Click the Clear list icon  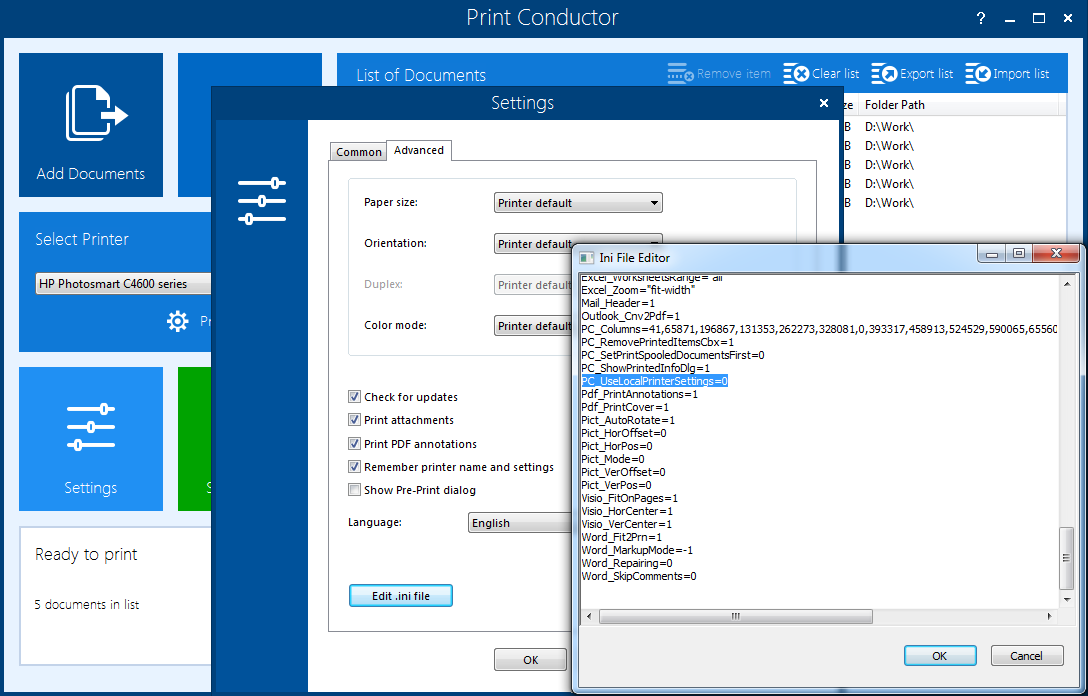coord(796,74)
